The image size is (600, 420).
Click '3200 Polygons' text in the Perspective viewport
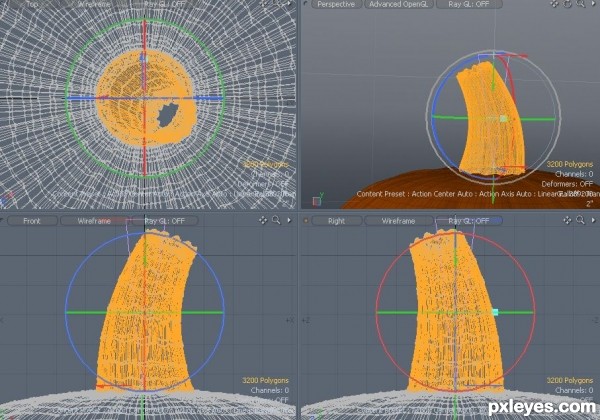[x=569, y=164]
